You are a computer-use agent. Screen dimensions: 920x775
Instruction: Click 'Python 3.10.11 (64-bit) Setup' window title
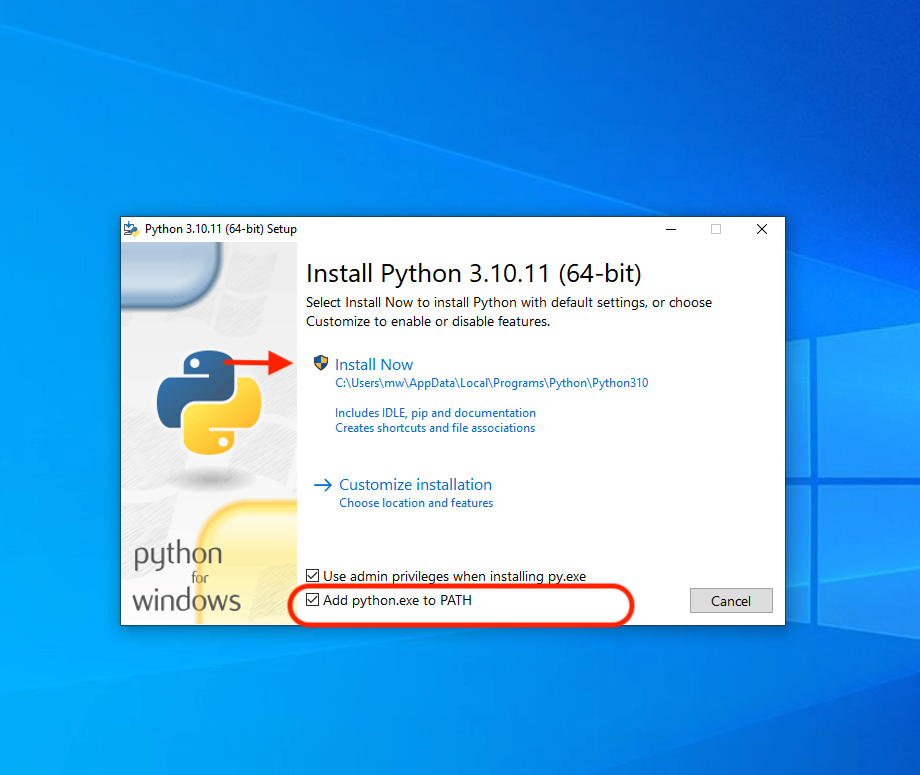(221, 229)
